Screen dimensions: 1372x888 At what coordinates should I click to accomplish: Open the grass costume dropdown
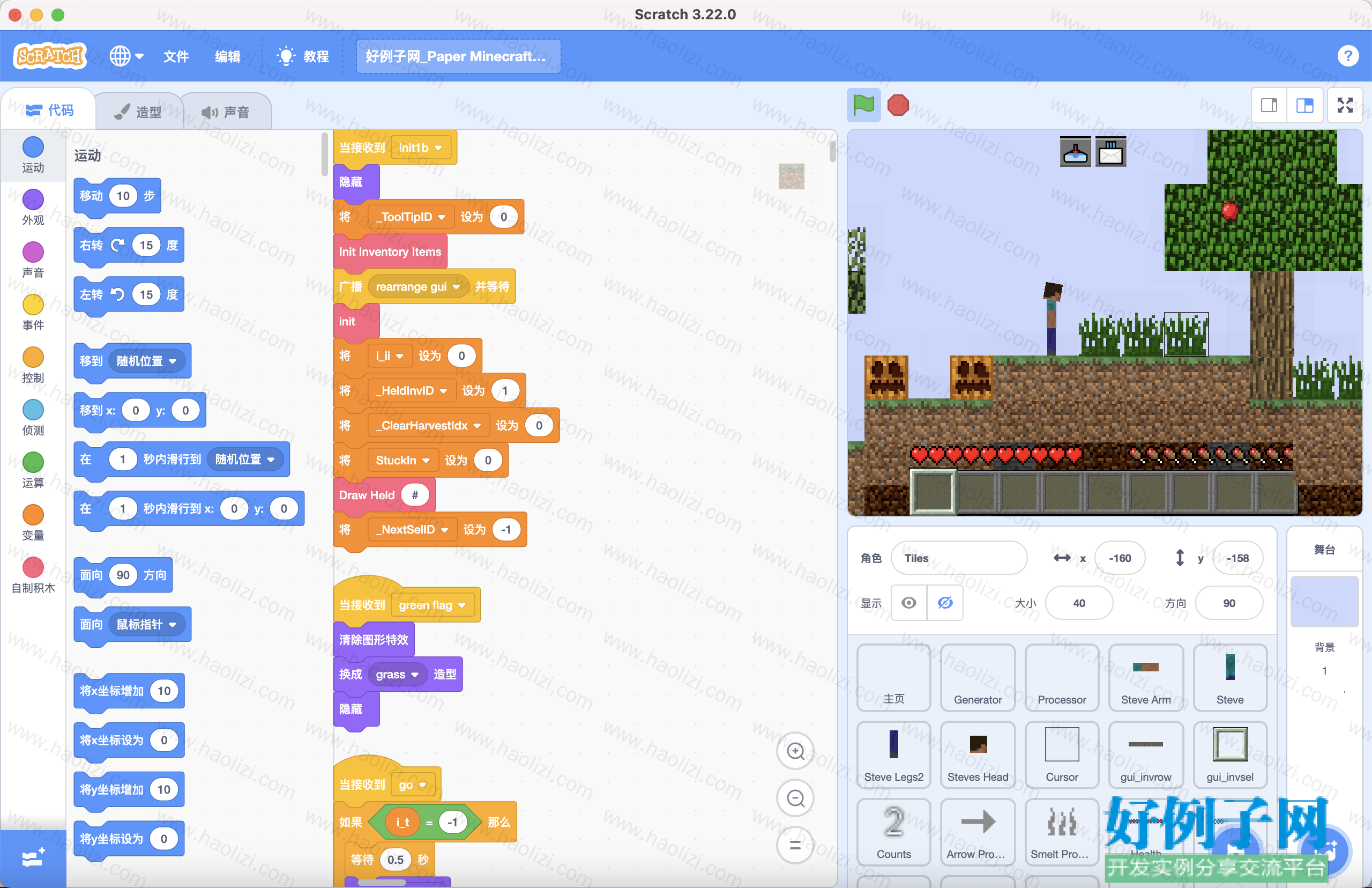pyautogui.click(x=397, y=674)
